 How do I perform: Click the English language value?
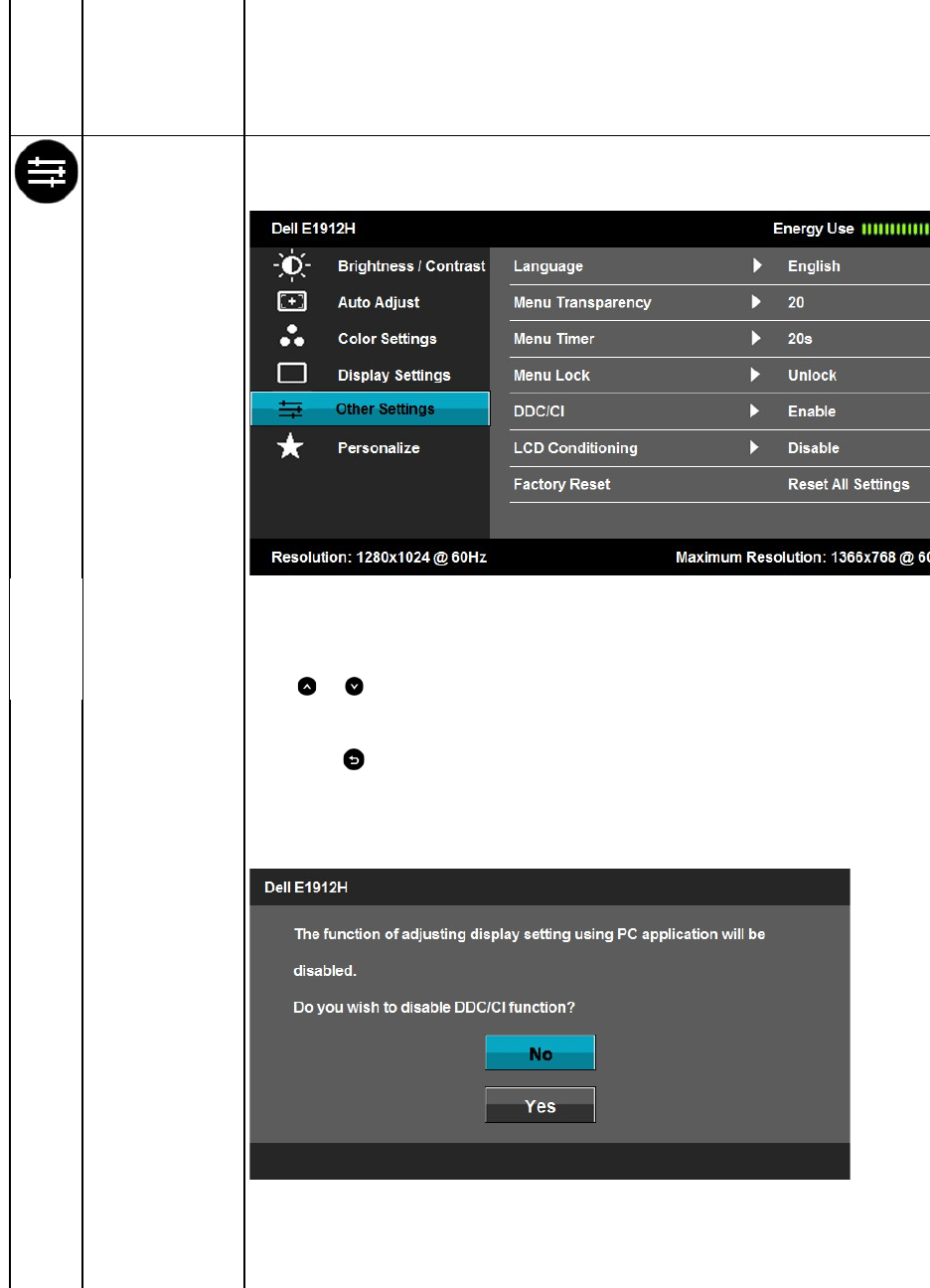coord(814,266)
